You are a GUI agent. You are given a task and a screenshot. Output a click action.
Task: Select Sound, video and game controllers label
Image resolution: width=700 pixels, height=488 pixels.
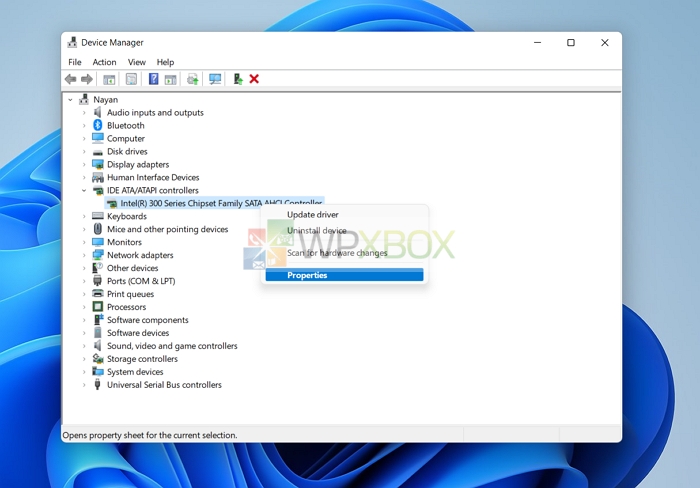tap(172, 346)
